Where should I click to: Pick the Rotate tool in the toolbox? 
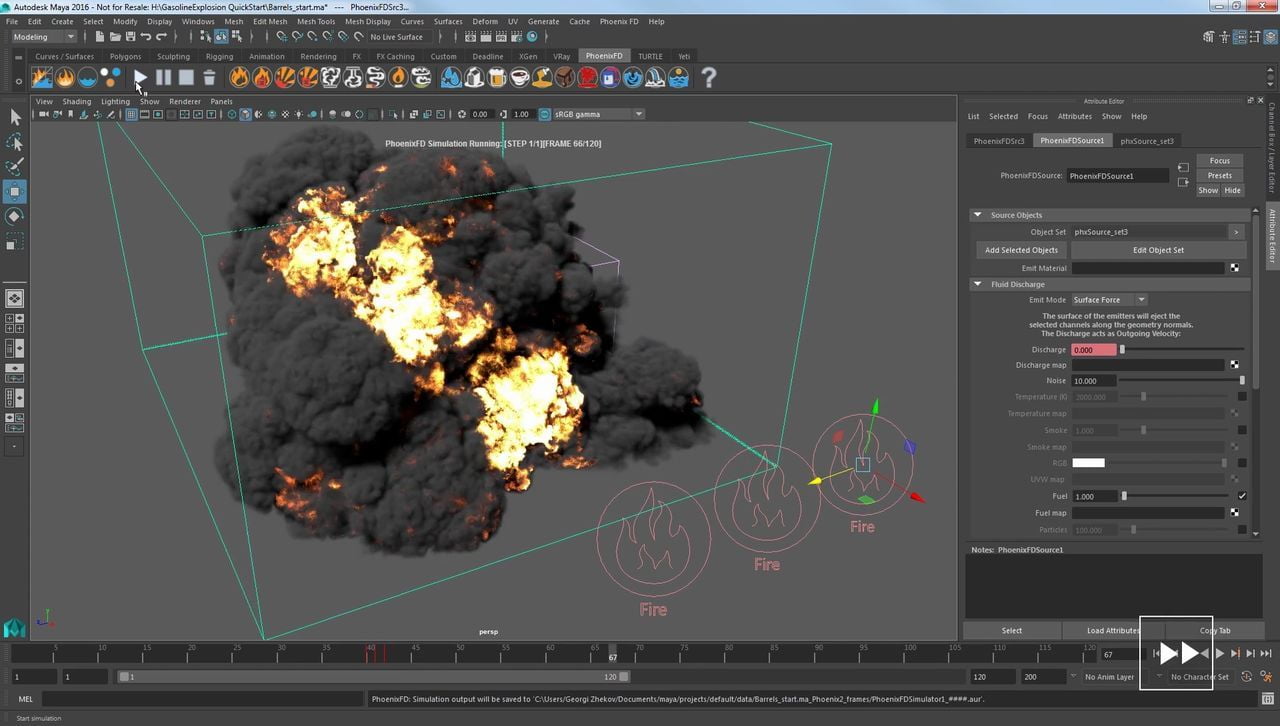[x=15, y=216]
